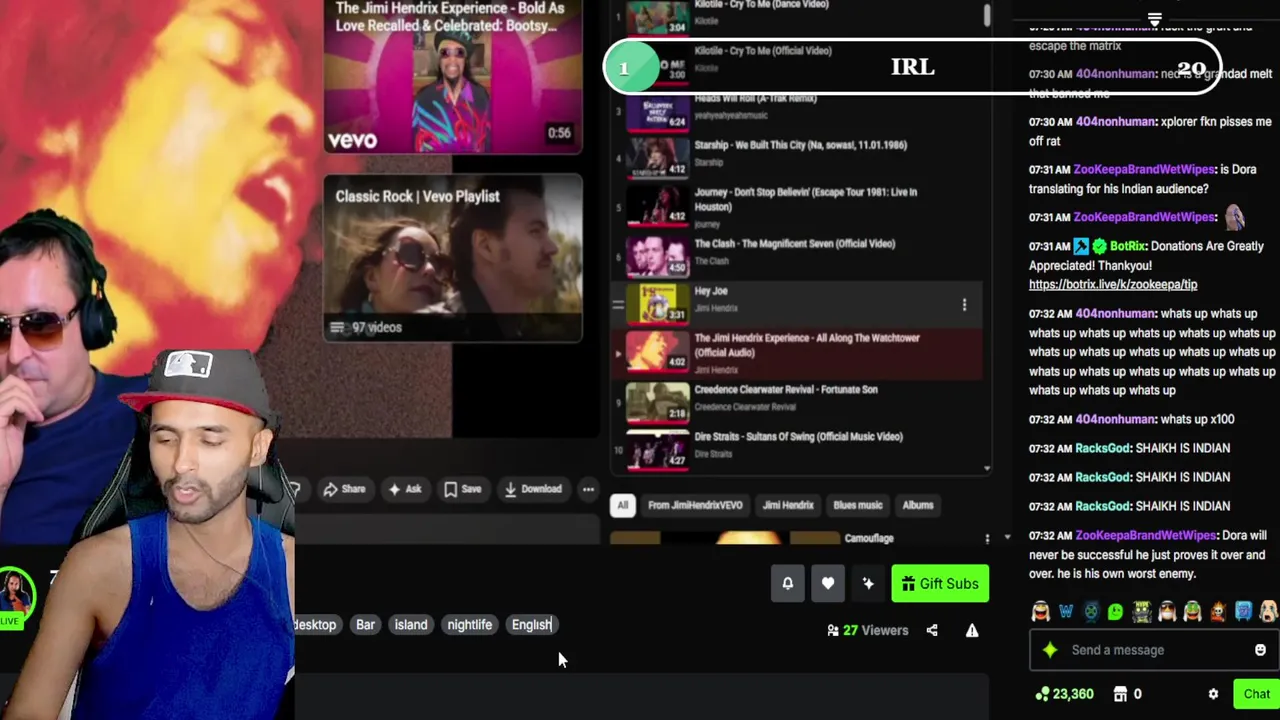
Task: Select the Jimi Hendrix chip
Action: 788,505
